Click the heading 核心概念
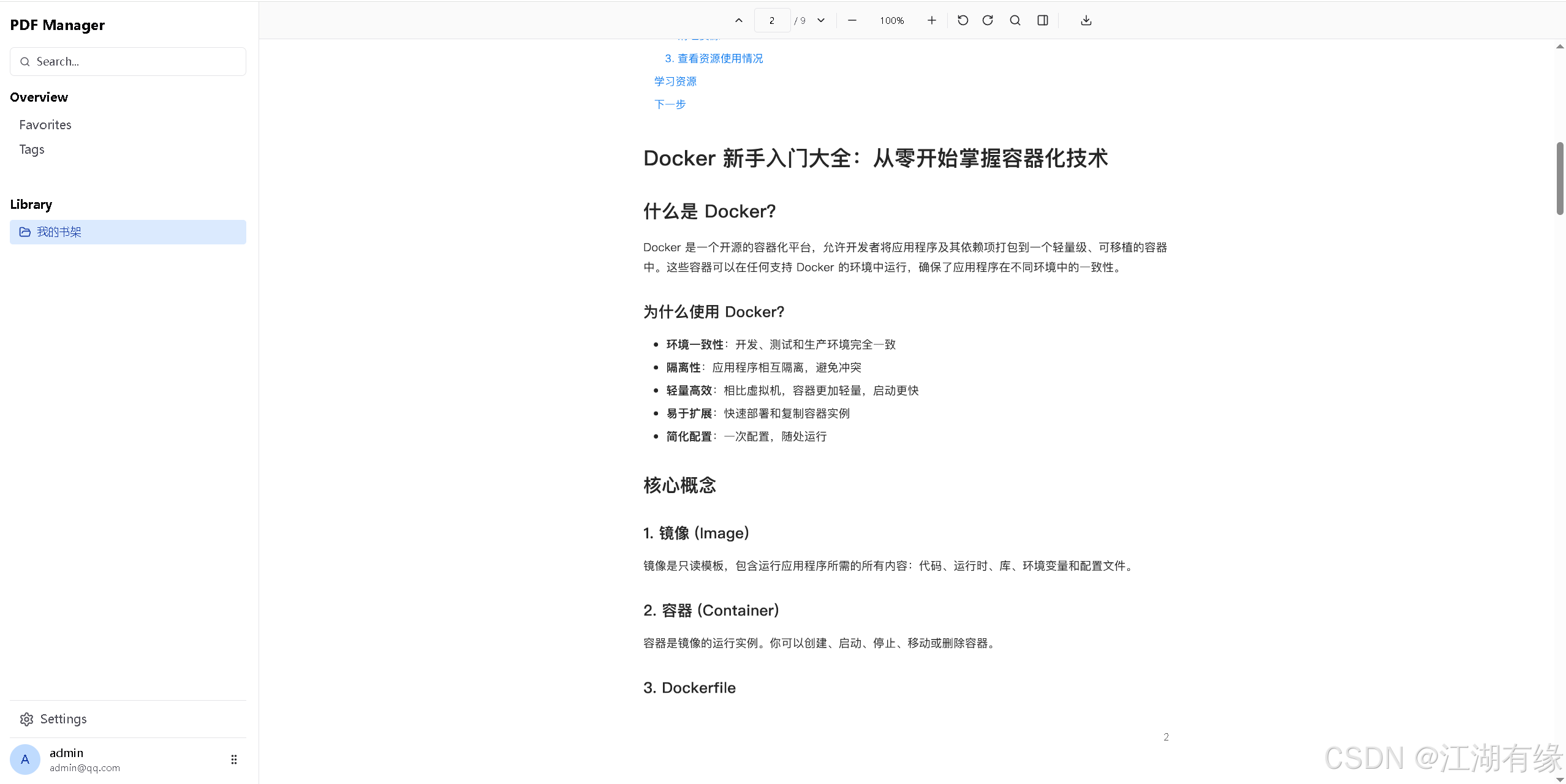The width and height of the screenshot is (1566, 784). coord(679,485)
